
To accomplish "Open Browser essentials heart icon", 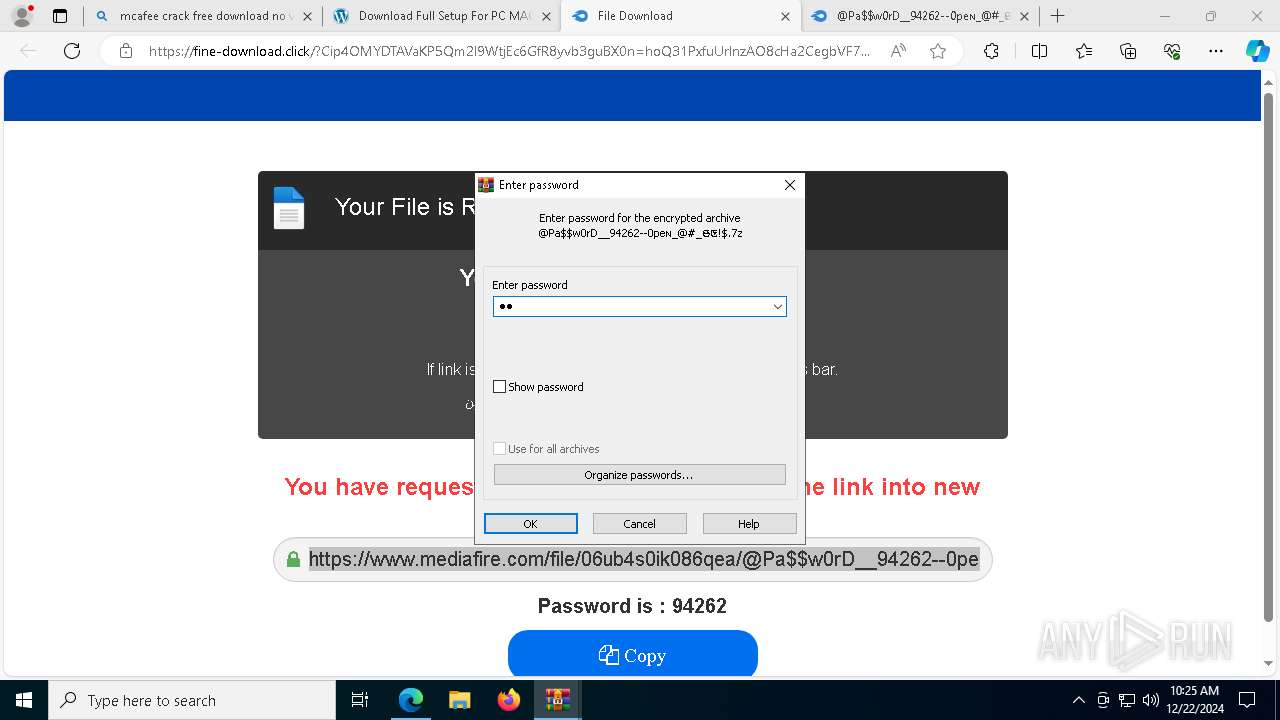I will [1172, 51].
